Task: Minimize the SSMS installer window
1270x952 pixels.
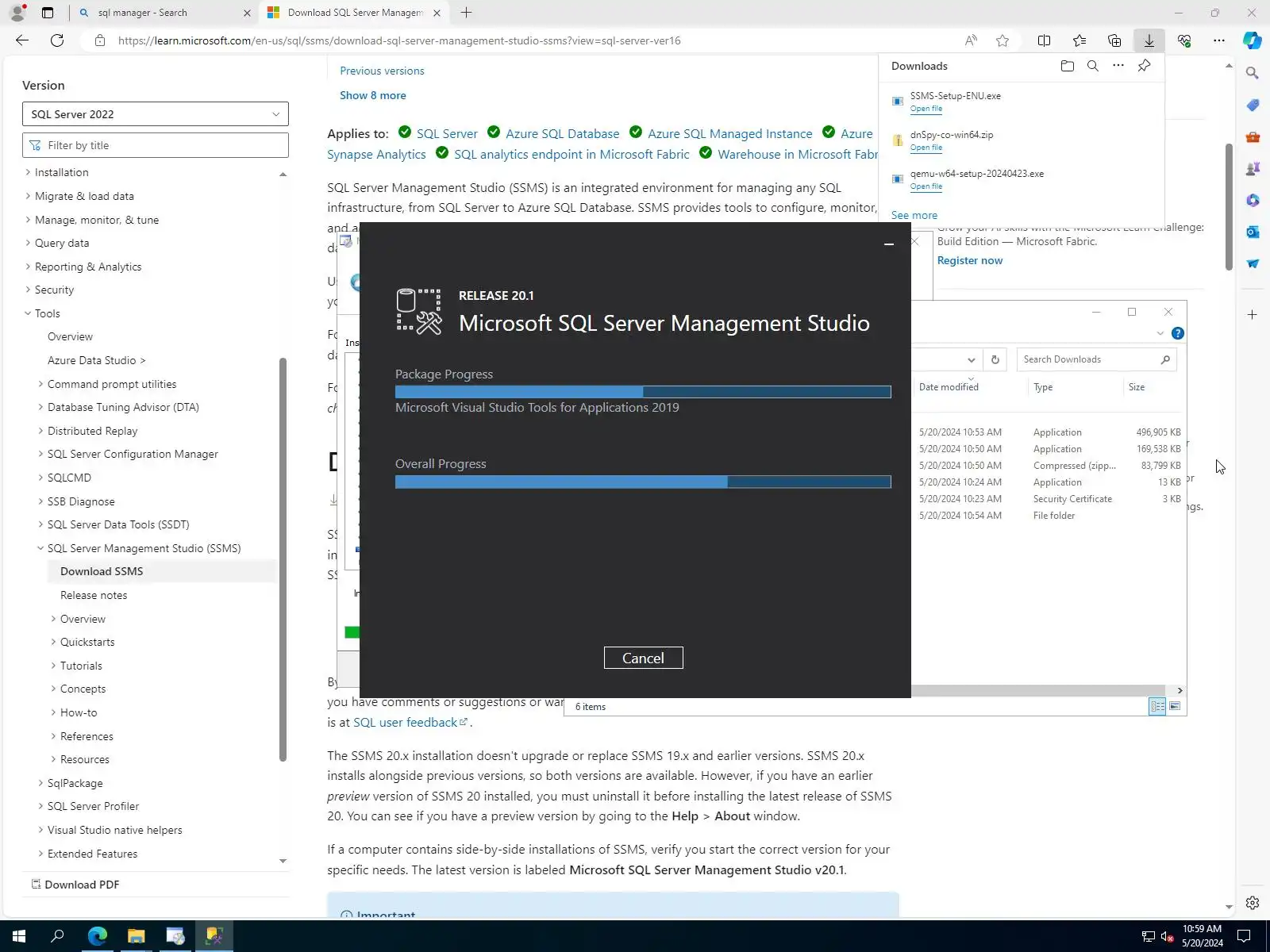Action: coord(889,244)
